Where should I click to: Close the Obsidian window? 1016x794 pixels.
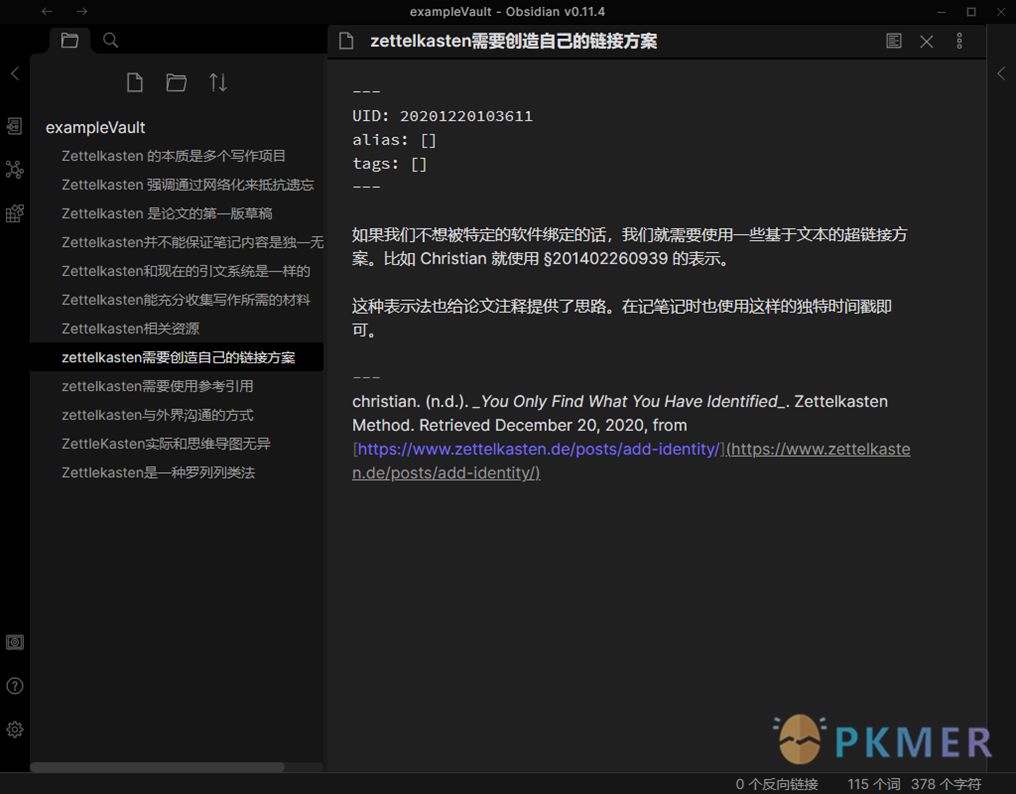1001,12
